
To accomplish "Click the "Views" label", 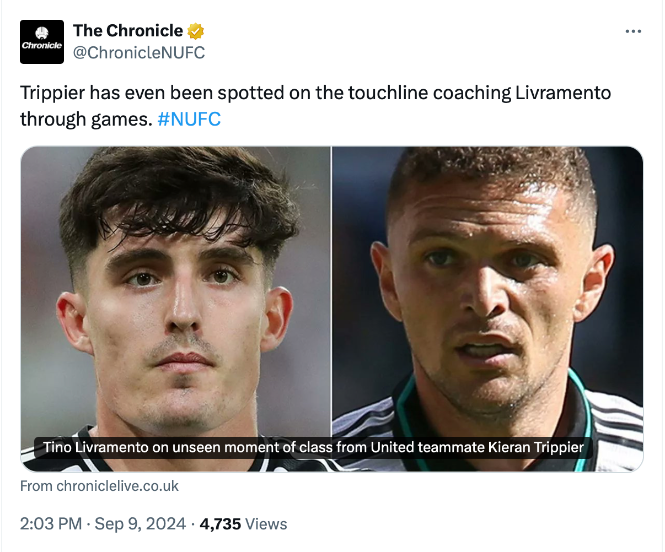I will [266, 523].
